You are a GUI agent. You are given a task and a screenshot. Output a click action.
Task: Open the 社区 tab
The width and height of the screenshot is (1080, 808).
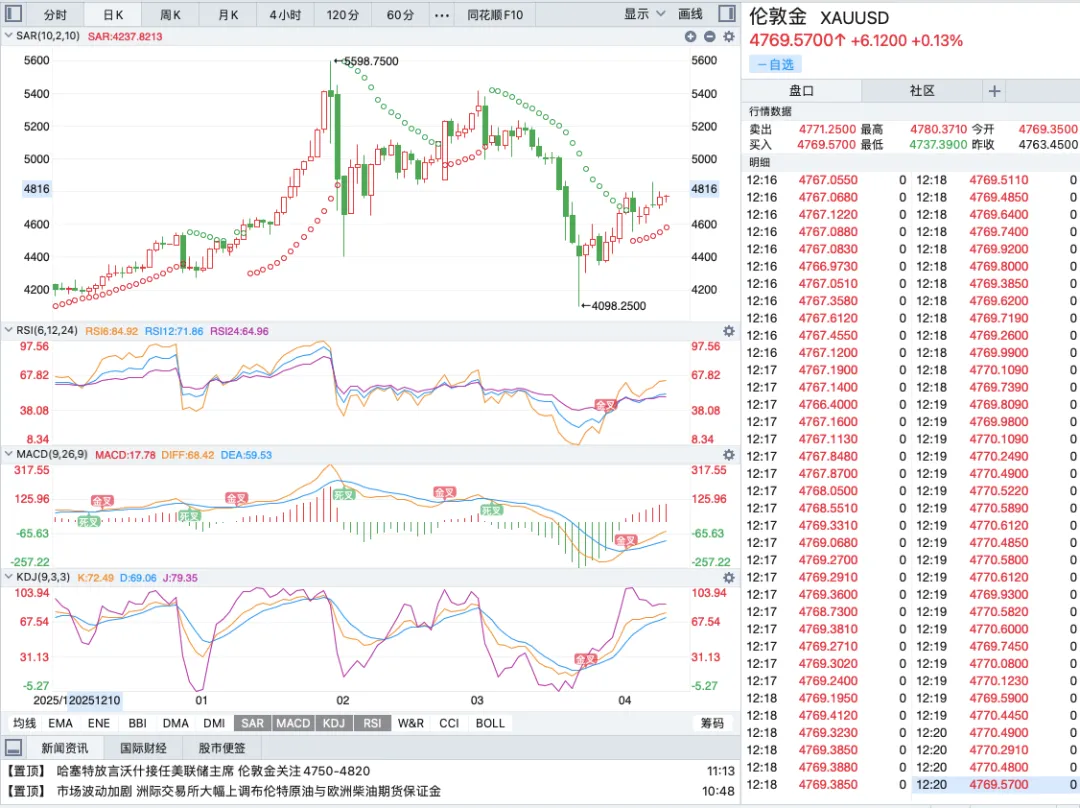(921, 91)
